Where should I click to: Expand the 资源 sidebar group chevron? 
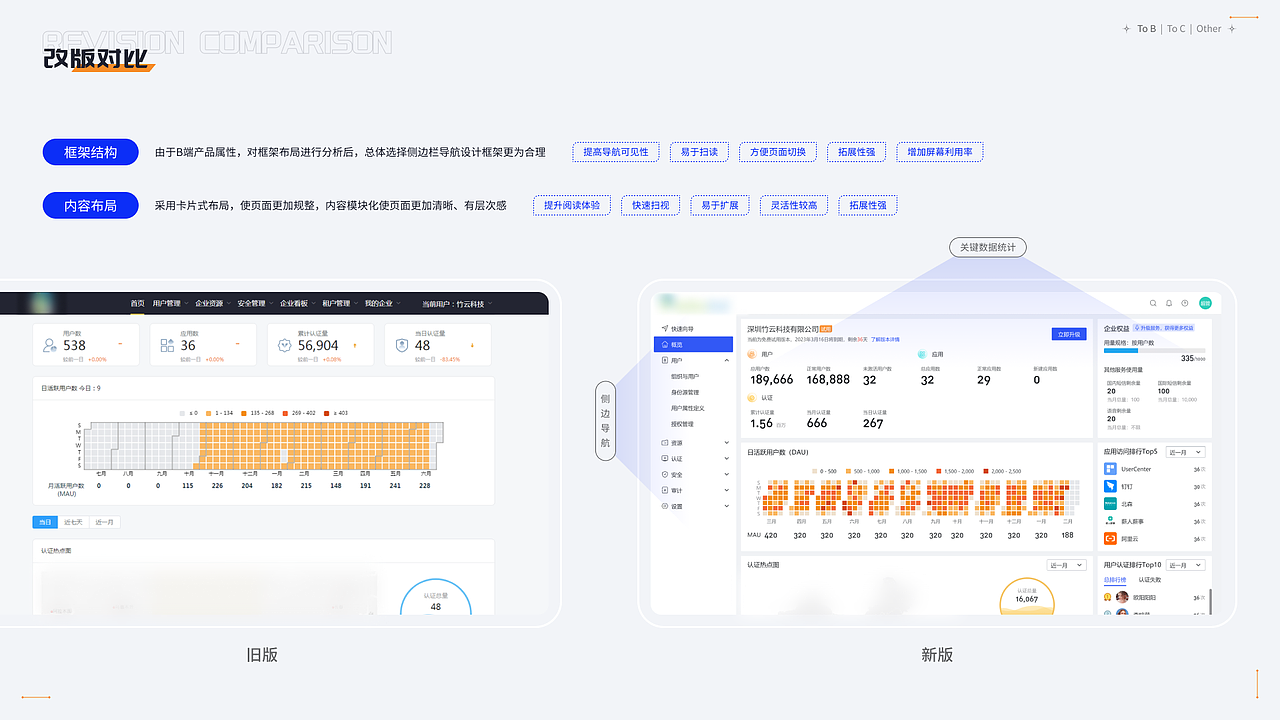pos(727,442)
